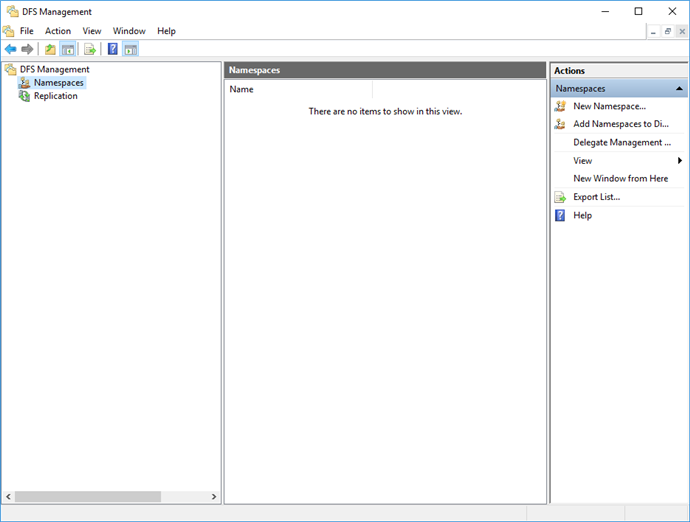The image size is (690, 522).
Task: Click Export List... action text
Action: tap(596, 197)
